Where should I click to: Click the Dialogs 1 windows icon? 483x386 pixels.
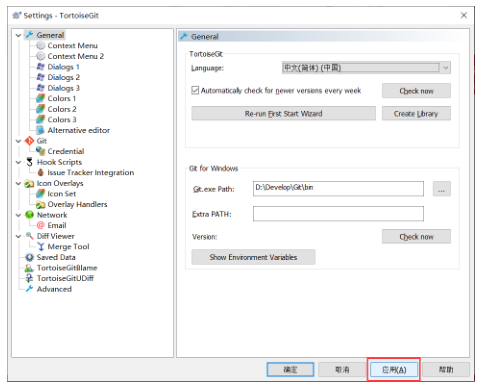click(x=40, y=67)
